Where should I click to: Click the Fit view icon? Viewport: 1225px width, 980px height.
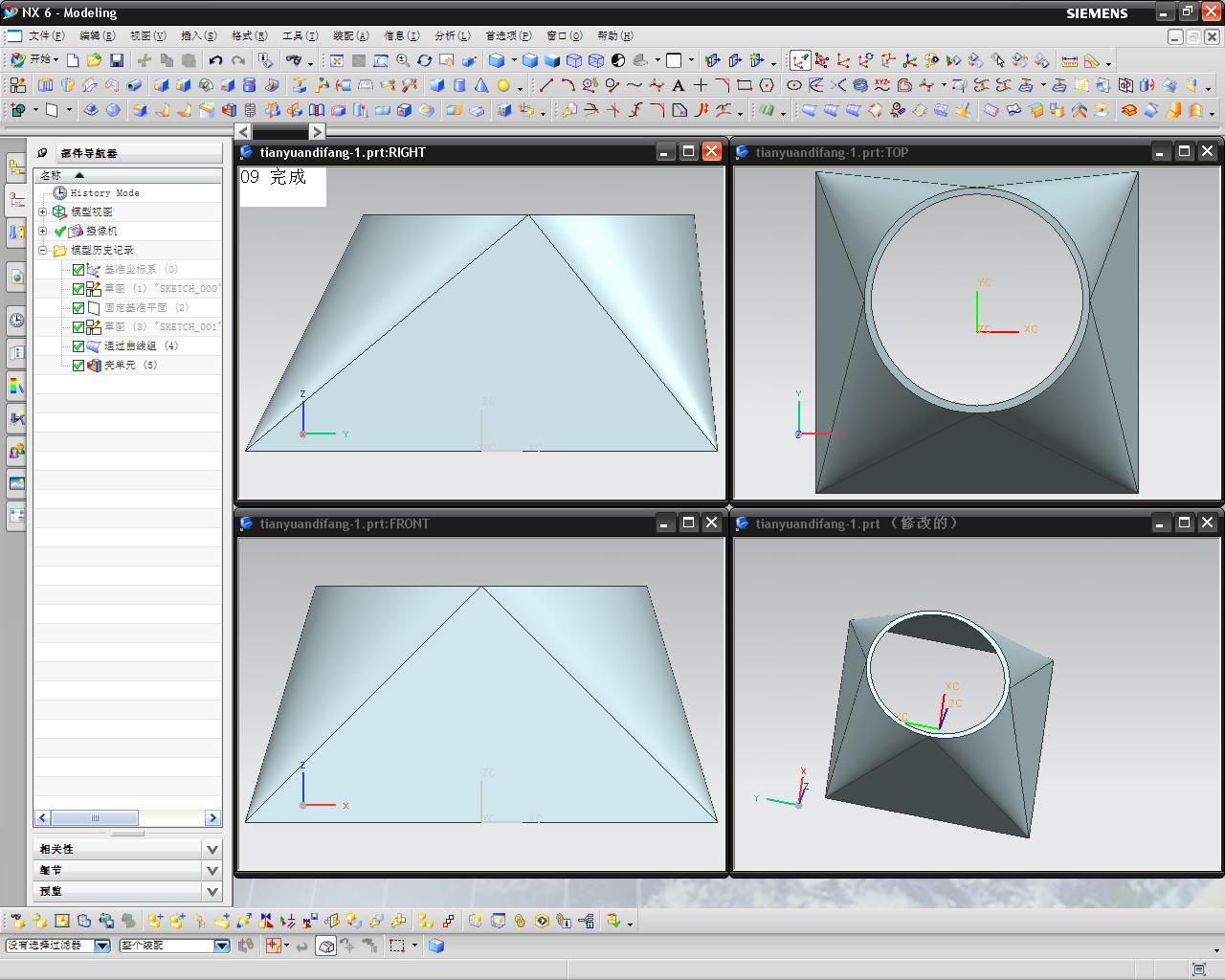[x=337, y=60]
